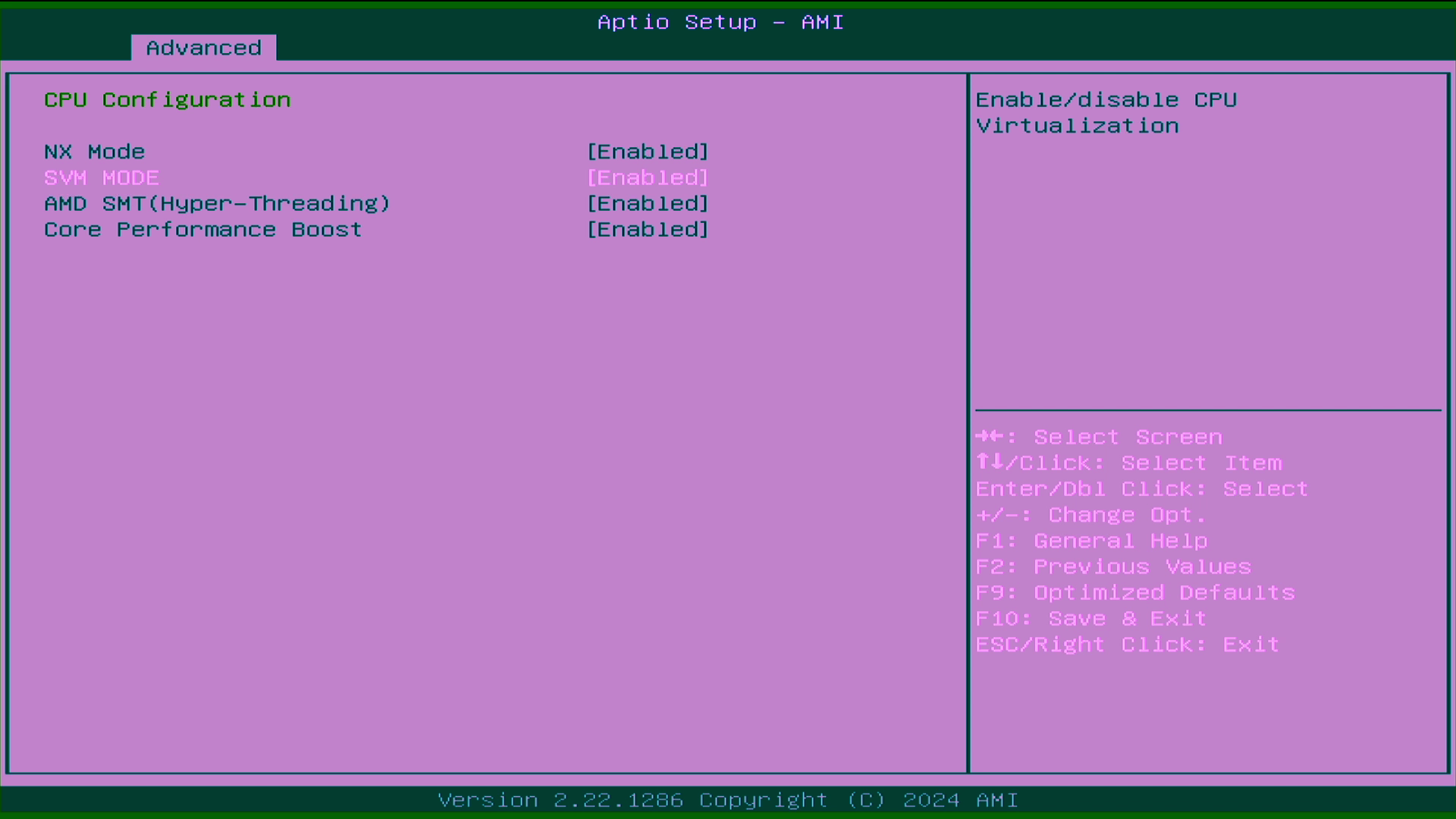The width and height of the screenshot is (1456, 819).
Task: Select the SVM MODE option
Action: coord(102,177)
